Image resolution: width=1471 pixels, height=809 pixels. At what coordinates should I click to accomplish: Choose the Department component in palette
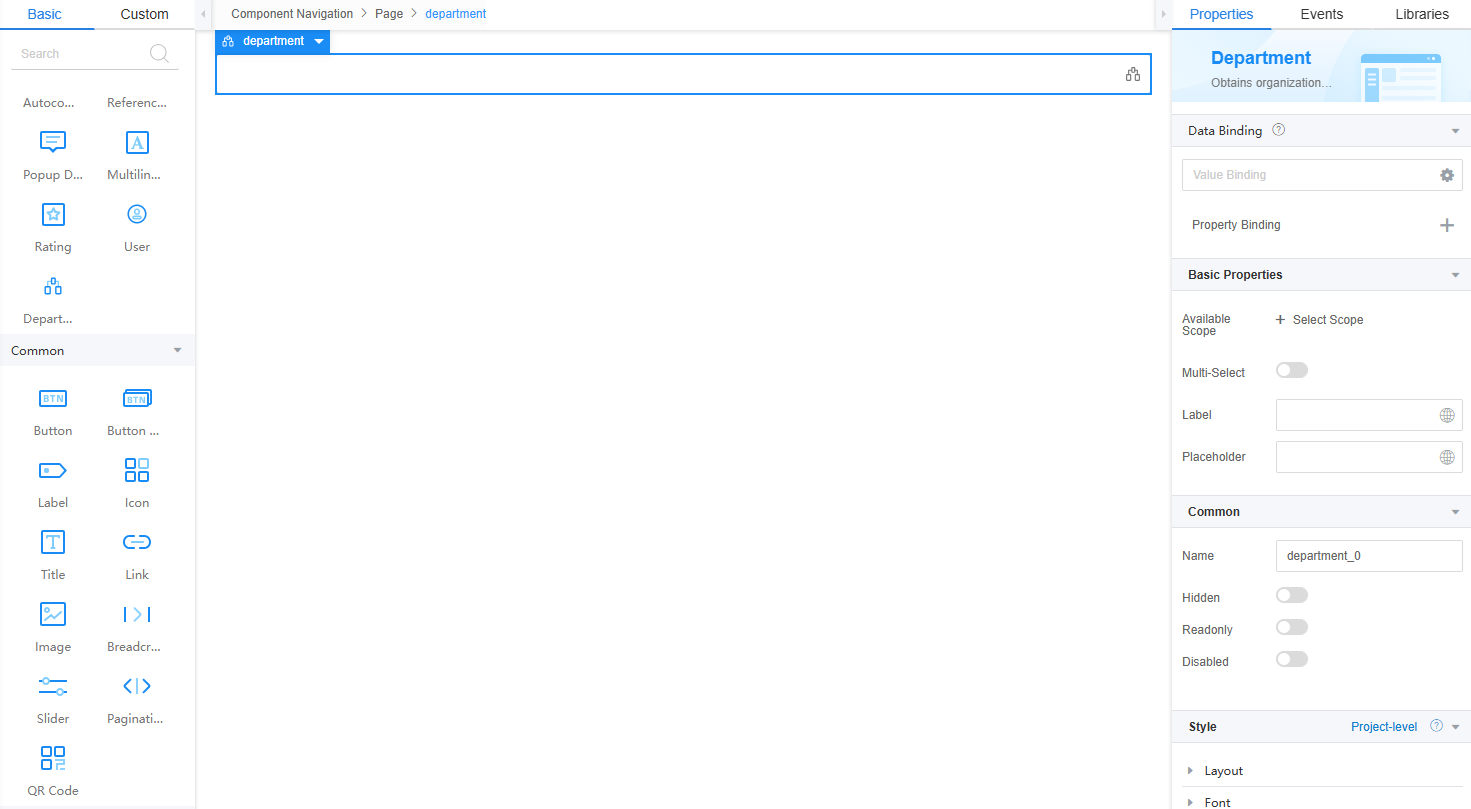click(x=53, y=286)
